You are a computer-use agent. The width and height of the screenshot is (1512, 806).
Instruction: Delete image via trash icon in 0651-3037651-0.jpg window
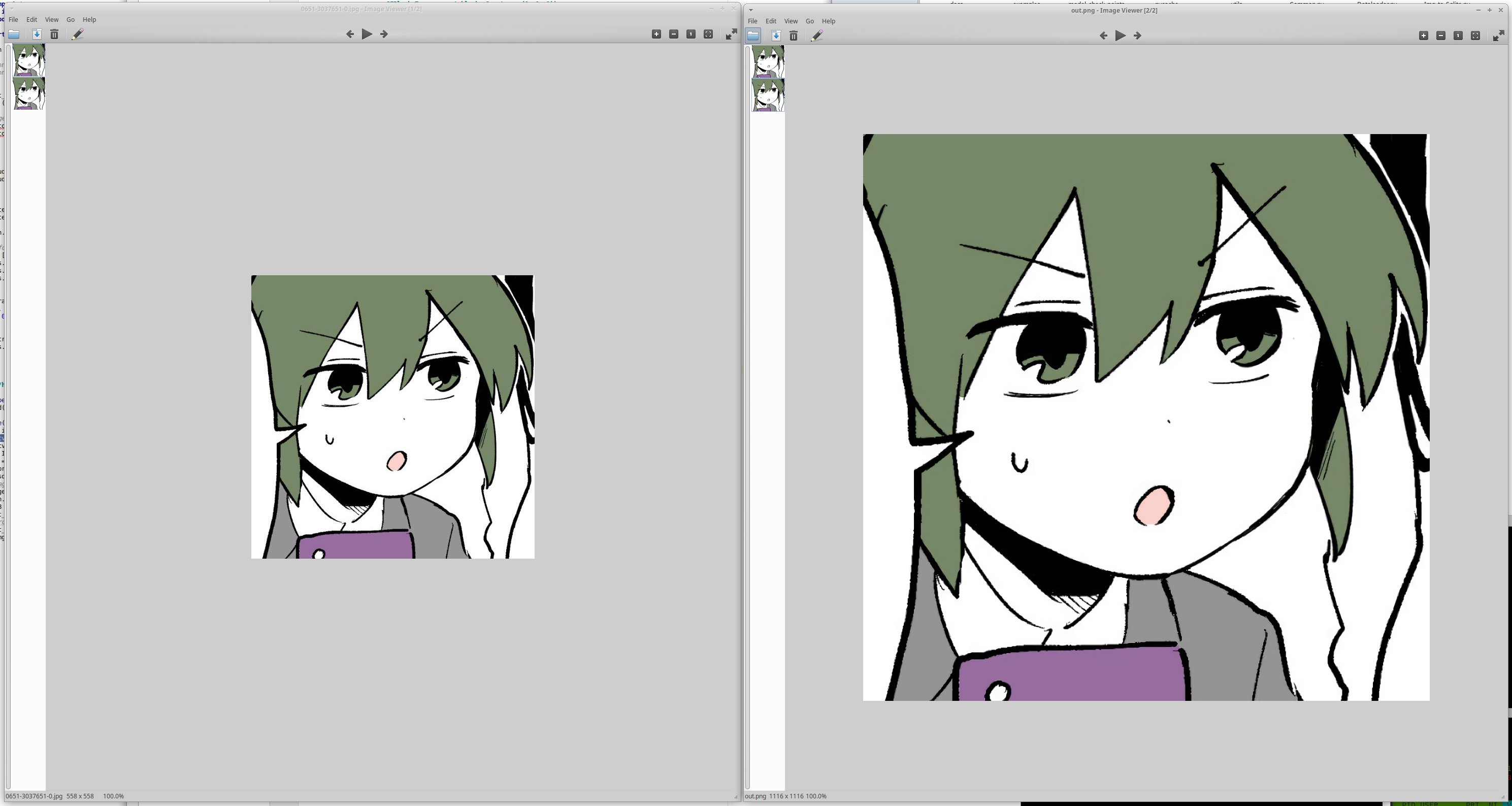(54, 35)
